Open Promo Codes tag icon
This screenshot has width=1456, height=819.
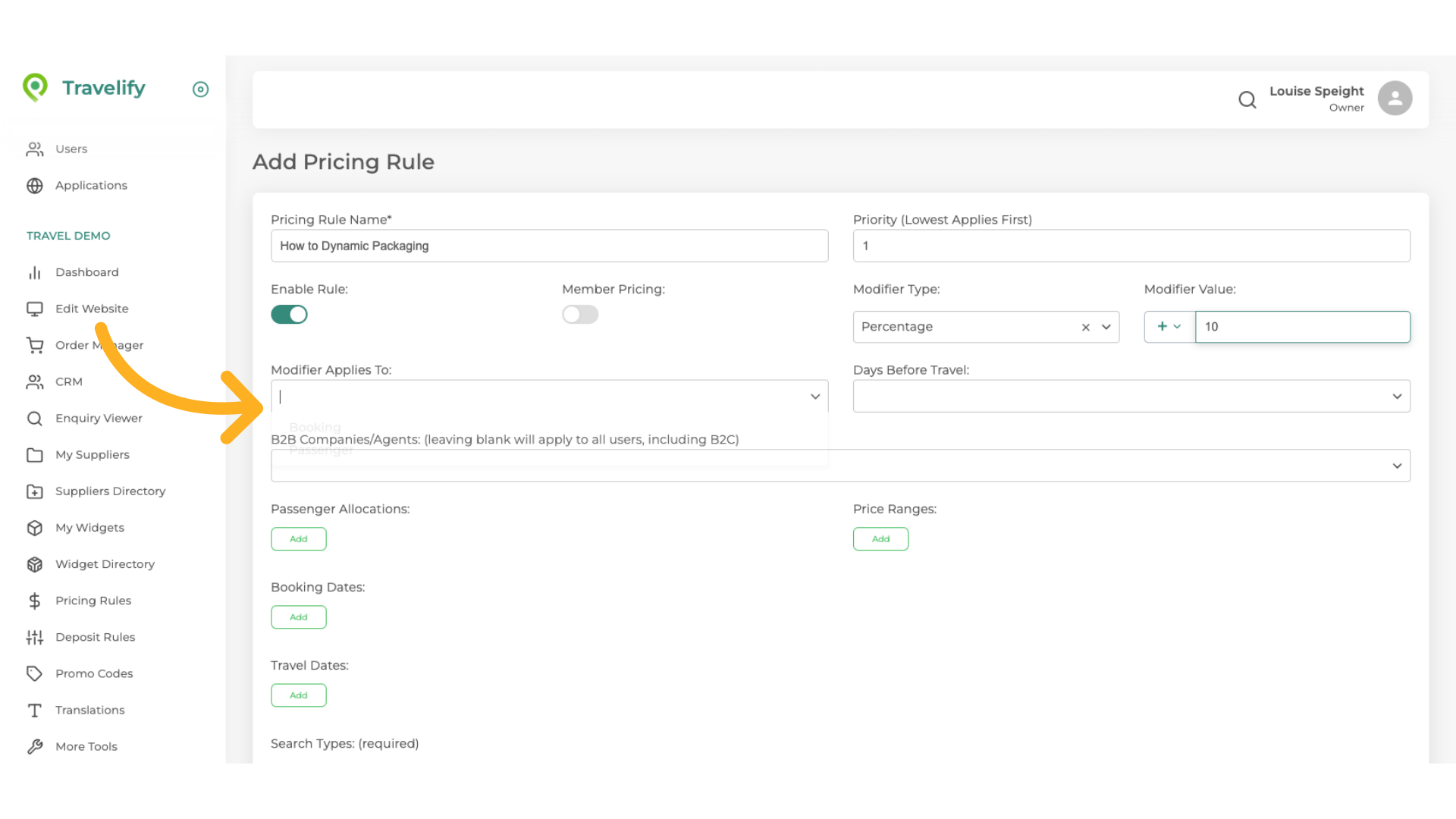(35, 673)
